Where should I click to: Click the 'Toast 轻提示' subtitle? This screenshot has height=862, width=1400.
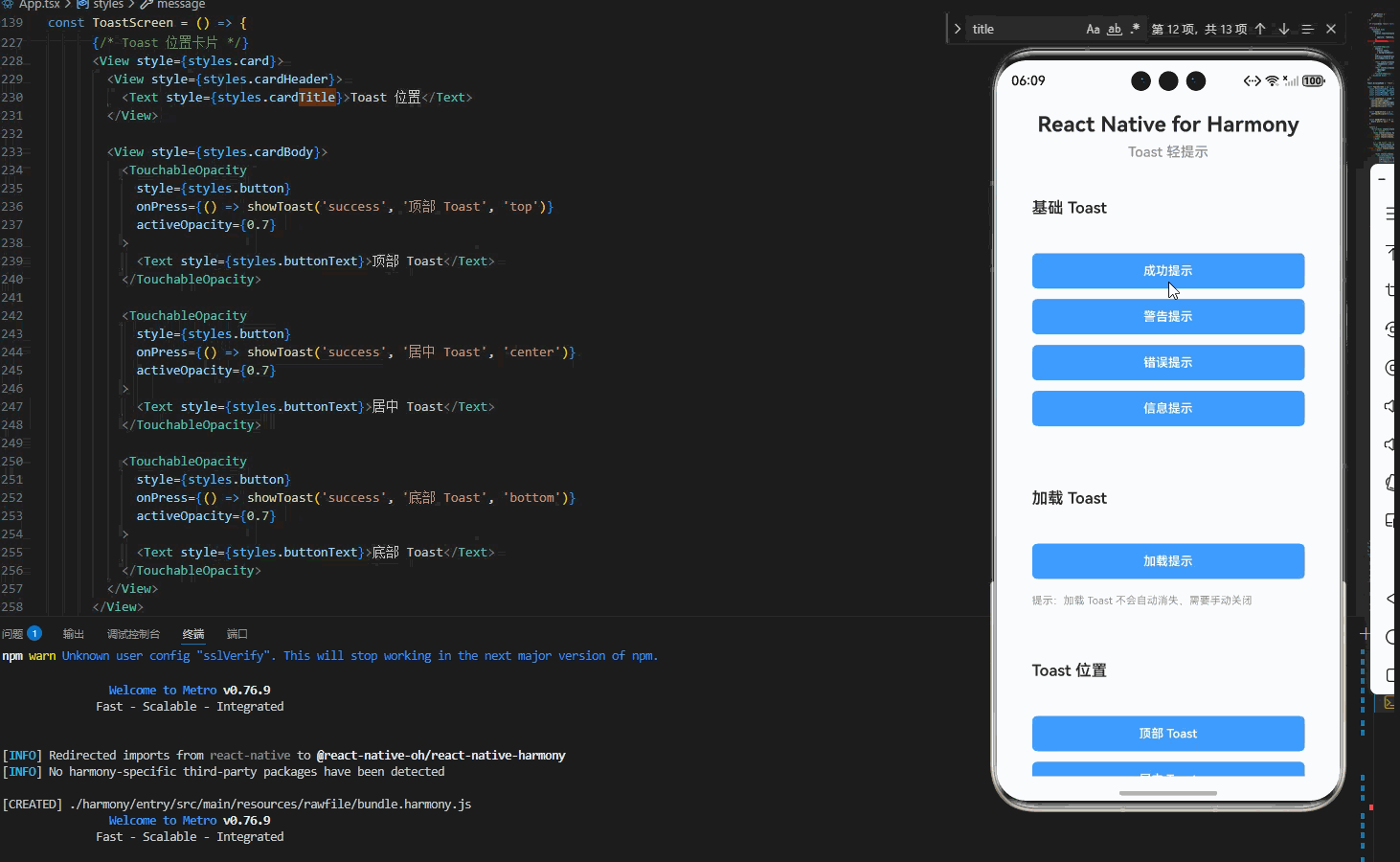pos(1168,152)
